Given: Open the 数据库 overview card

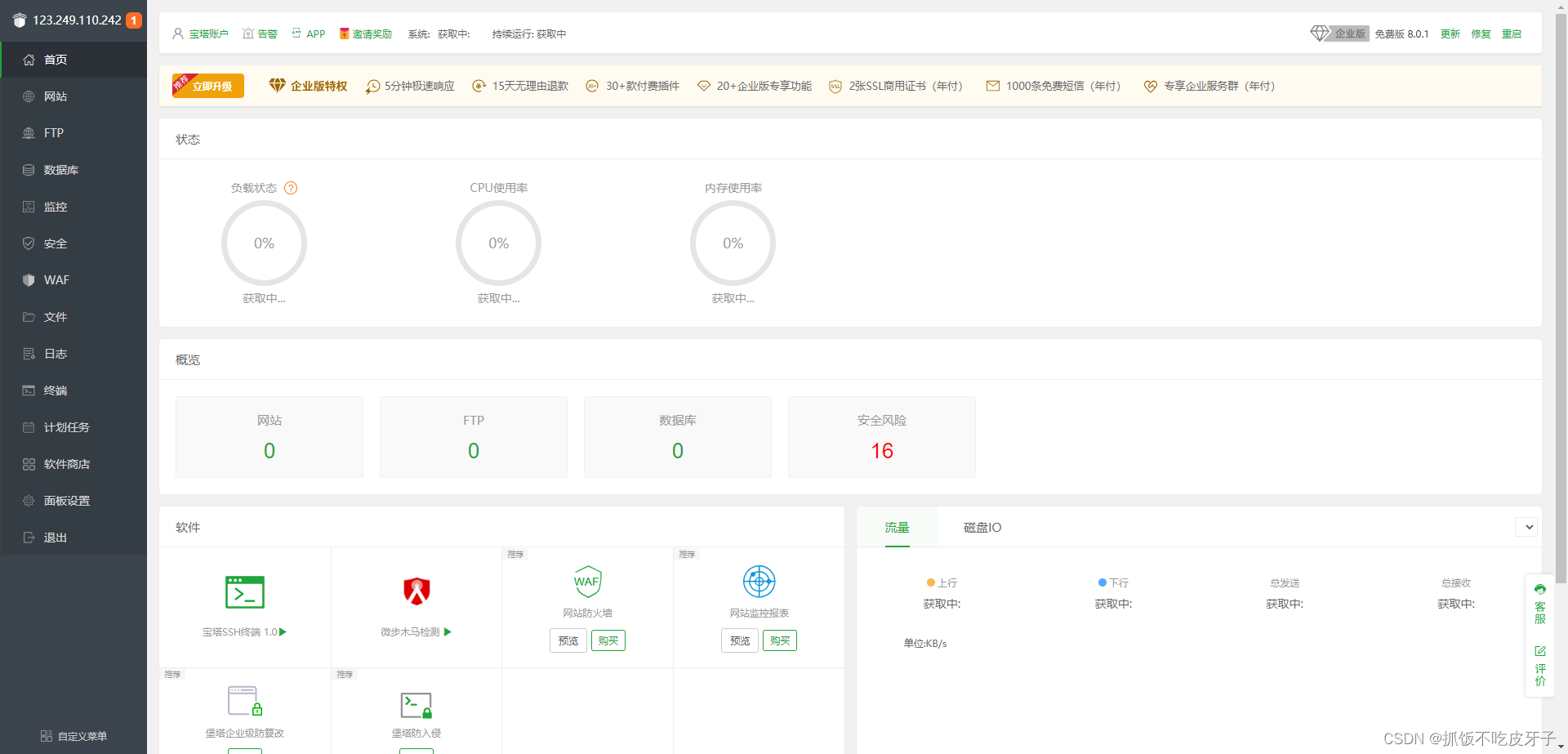Looking at the screenshot, I should [x=678, y=437].
